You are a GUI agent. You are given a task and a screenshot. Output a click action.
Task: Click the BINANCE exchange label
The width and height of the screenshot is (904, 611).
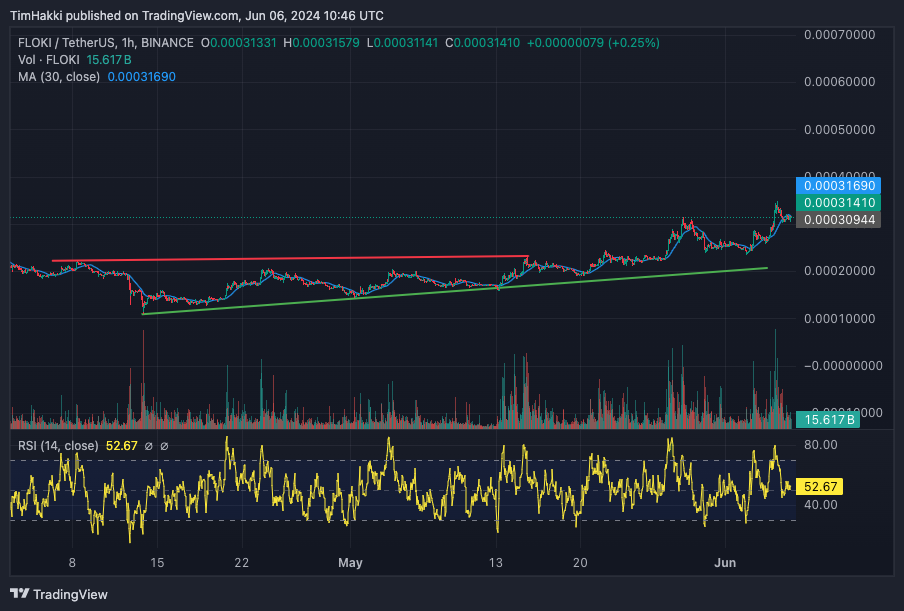click(167, 43)
